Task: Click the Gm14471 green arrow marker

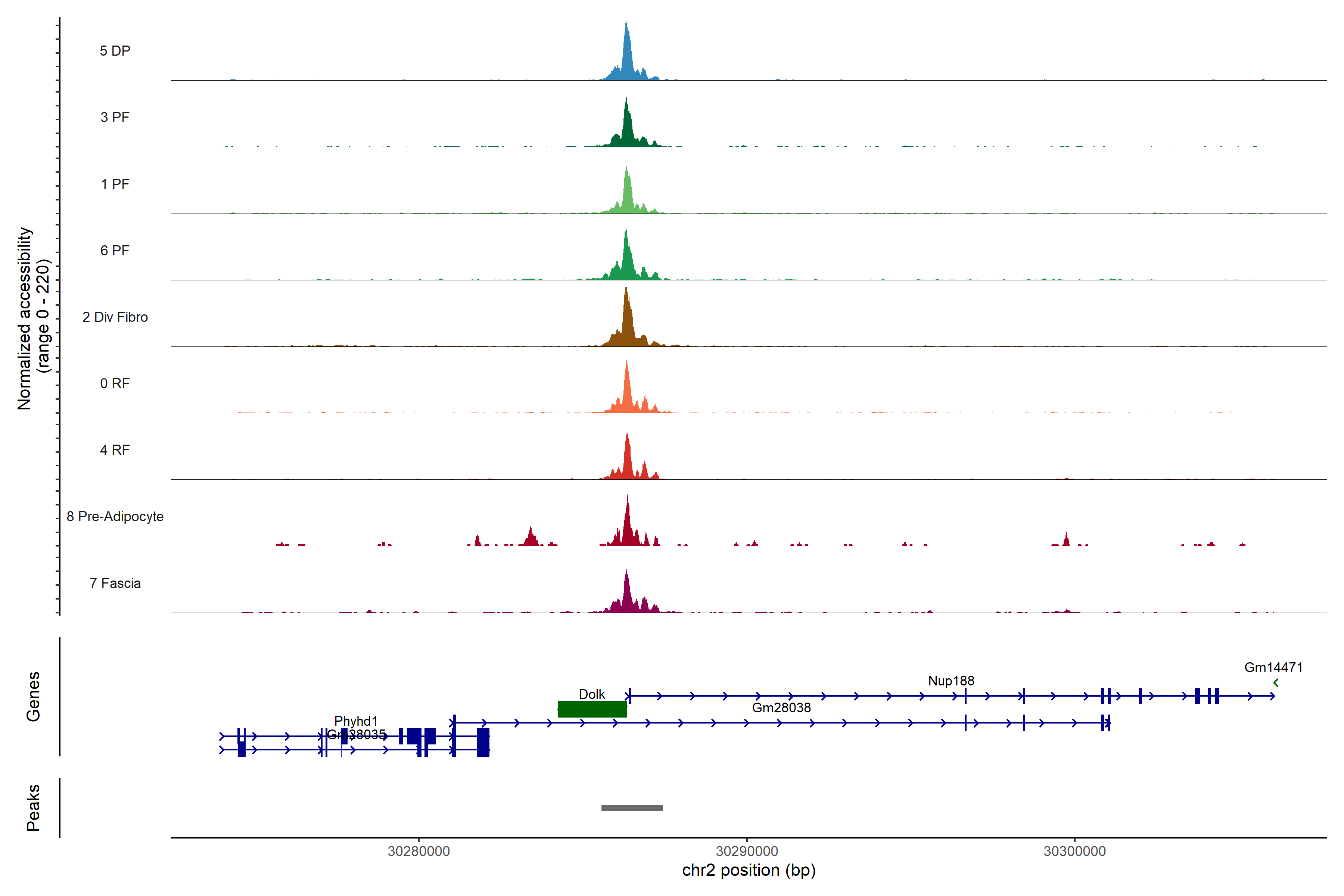Action: point(1275,683)
